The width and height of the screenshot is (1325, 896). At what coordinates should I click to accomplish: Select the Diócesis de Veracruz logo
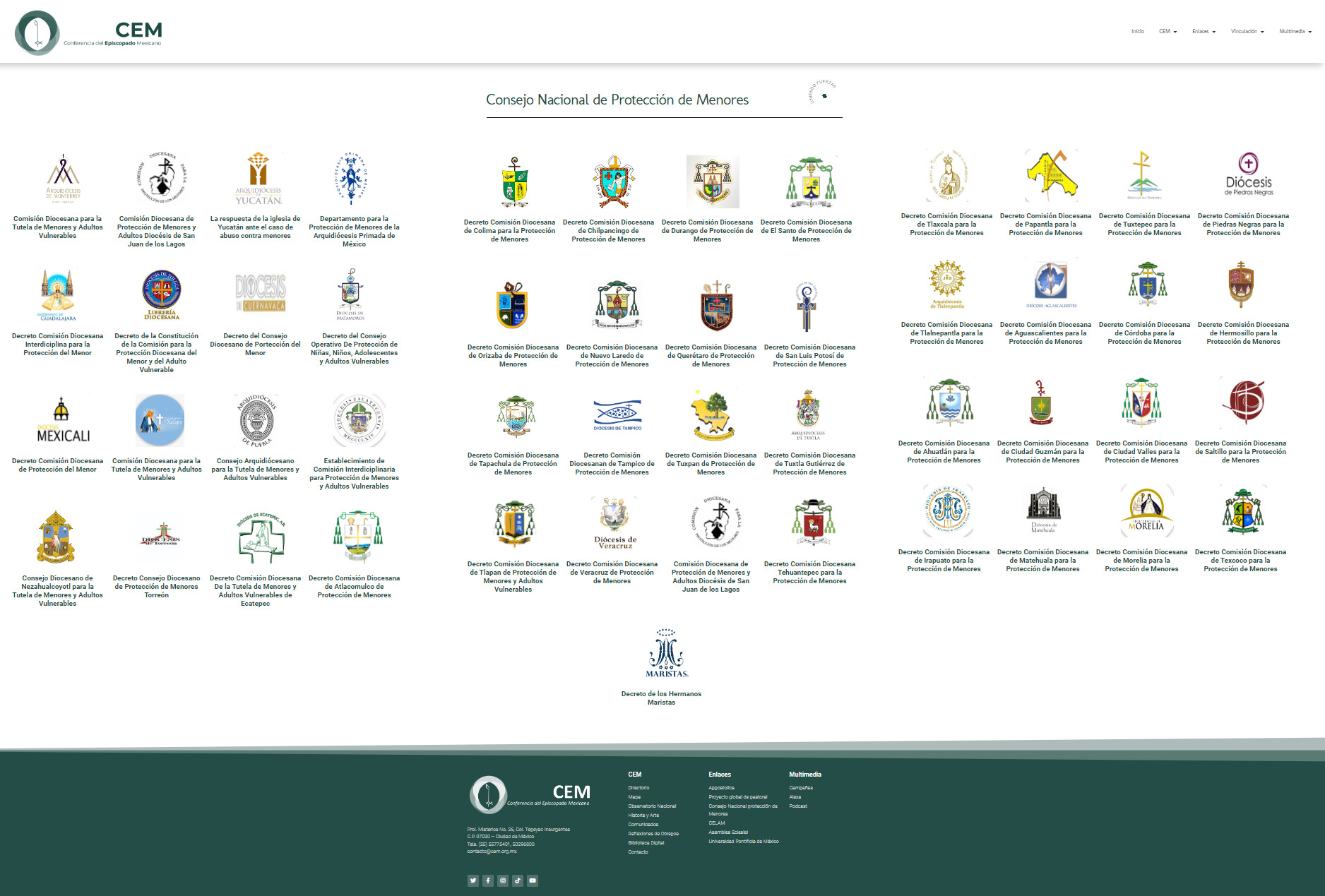(x=614, y=523)
